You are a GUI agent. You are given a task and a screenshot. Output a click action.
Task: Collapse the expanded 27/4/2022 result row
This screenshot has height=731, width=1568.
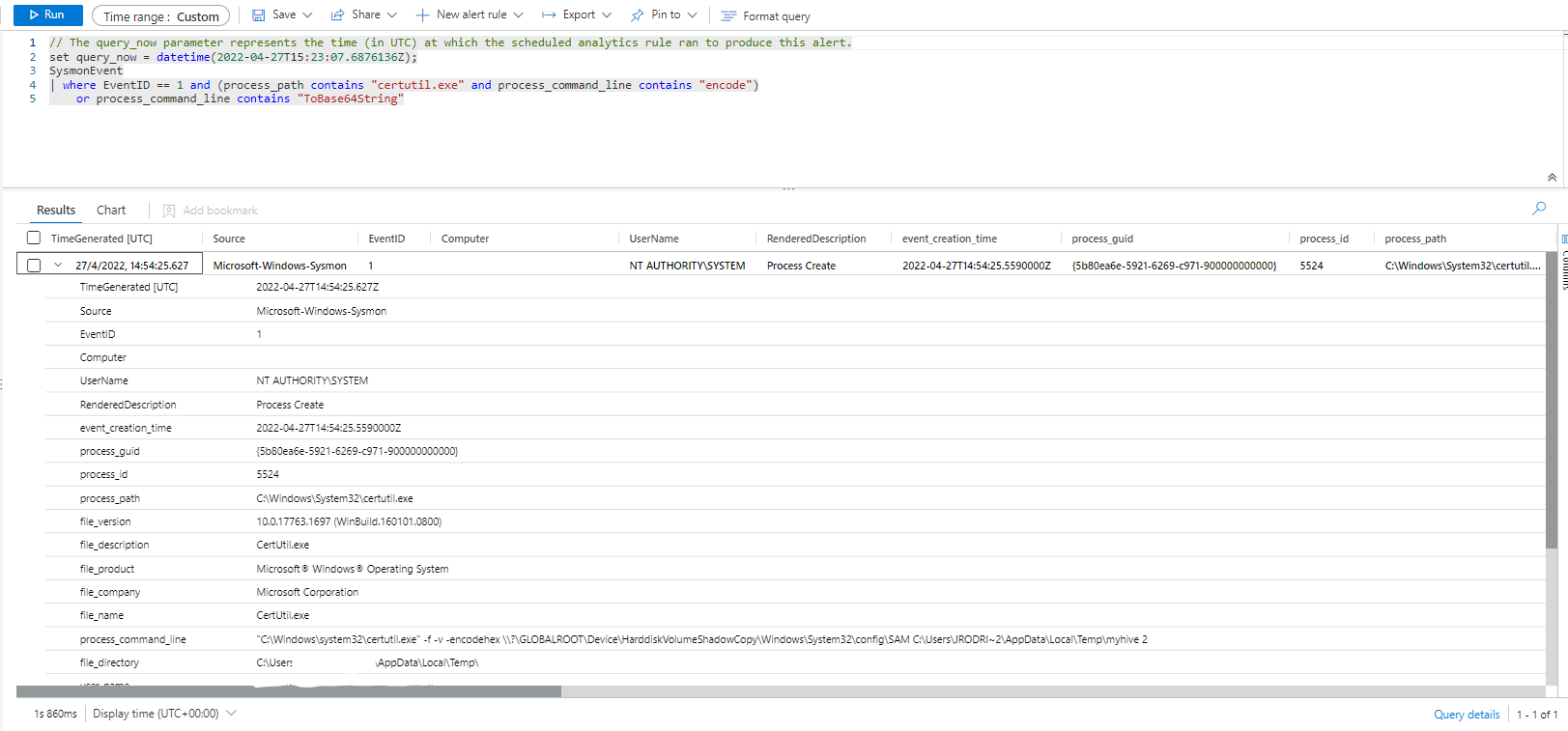pyautogui.click(x=58, y=266)
